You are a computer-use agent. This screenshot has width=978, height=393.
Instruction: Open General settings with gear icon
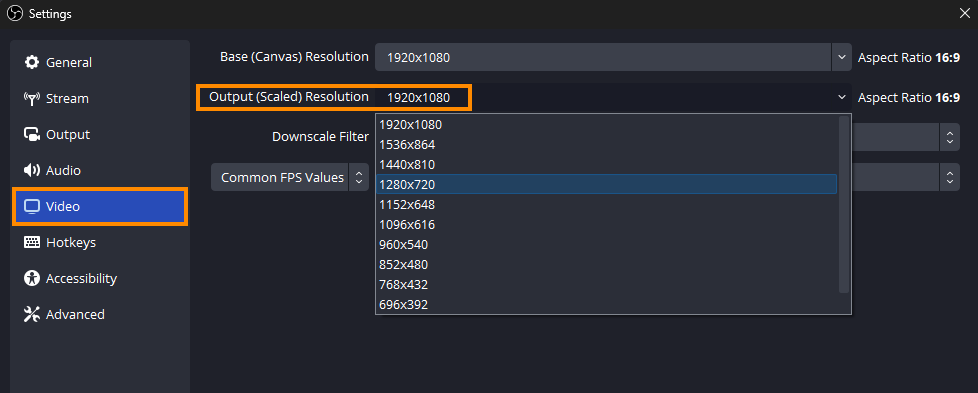[31, 62]
